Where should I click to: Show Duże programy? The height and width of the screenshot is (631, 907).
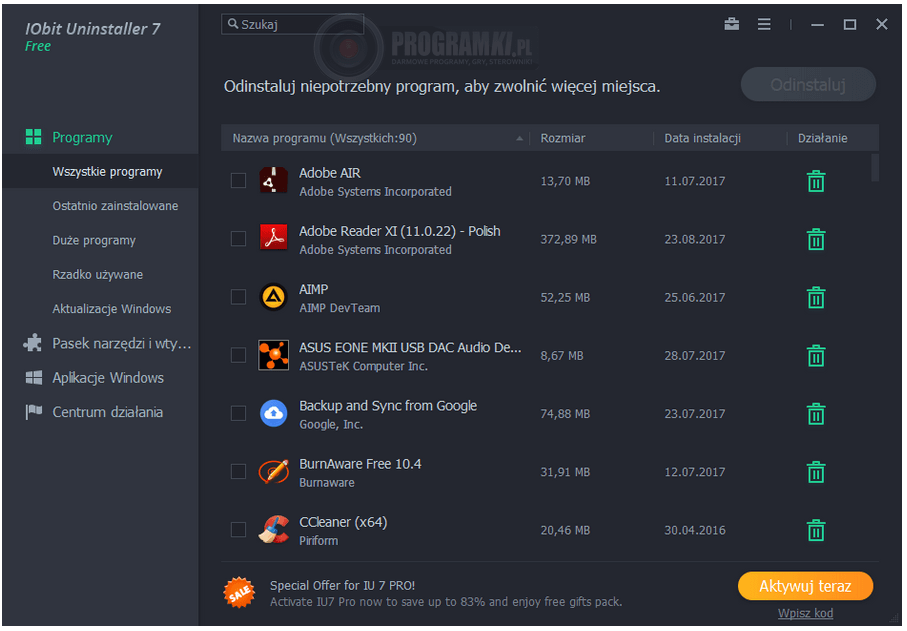pos(94,240)
